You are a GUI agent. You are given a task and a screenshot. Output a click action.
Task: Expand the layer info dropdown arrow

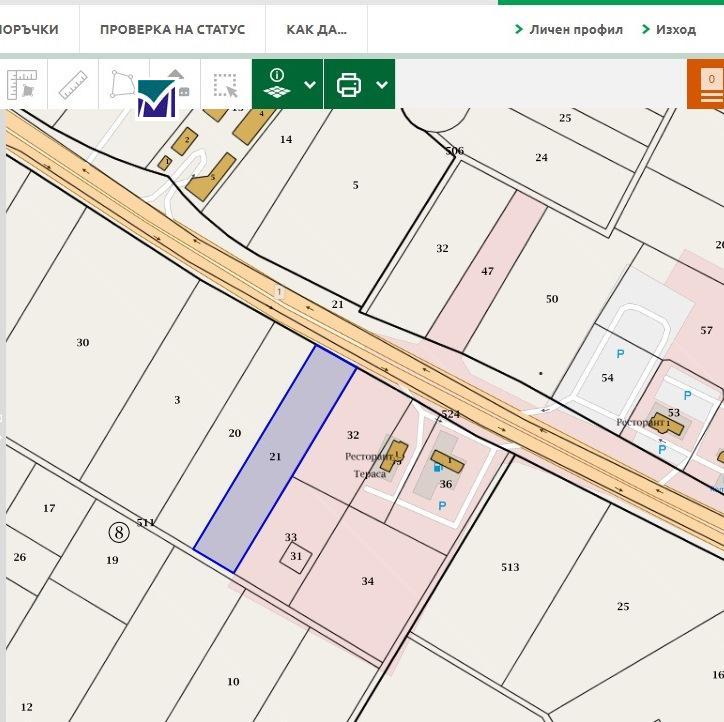[x=310, y=85]
